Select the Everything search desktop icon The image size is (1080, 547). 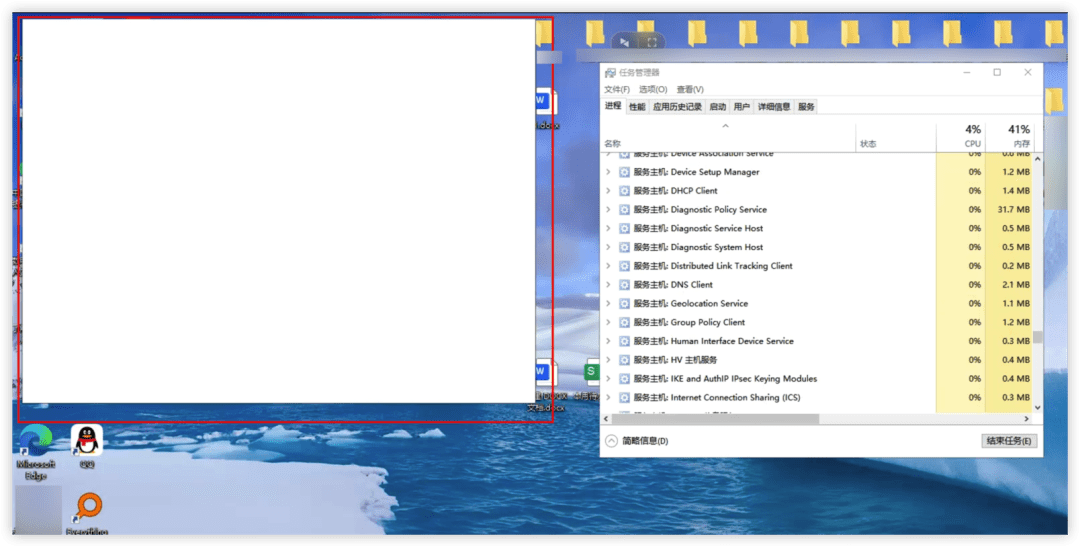(x=87, y=513)
